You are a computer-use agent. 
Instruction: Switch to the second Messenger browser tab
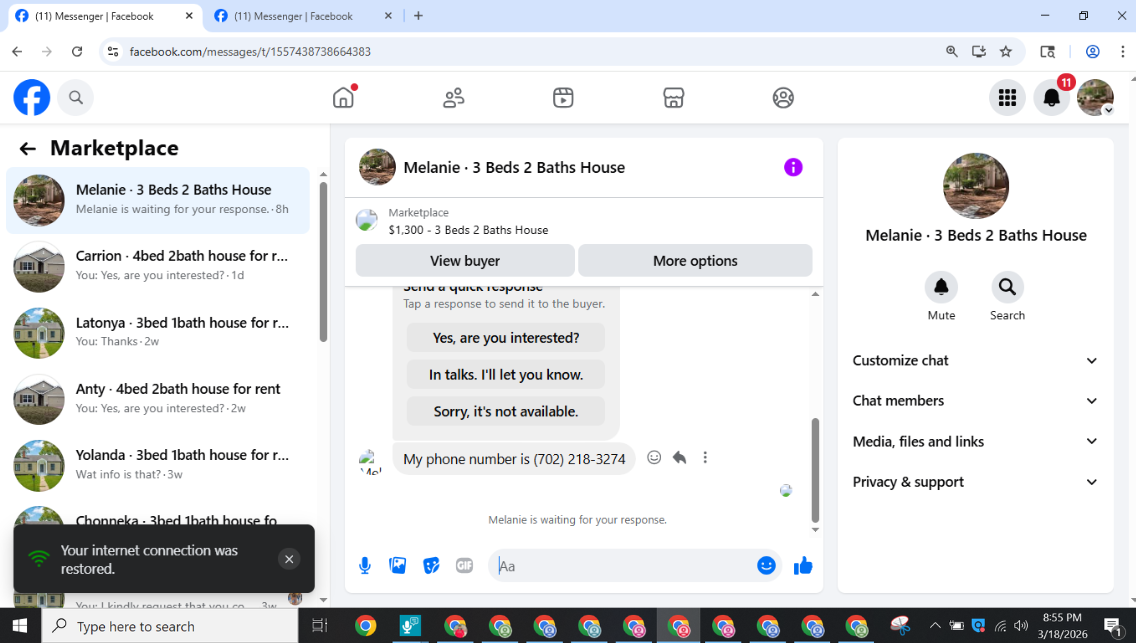pyautogui.click(x=304, y=16)
